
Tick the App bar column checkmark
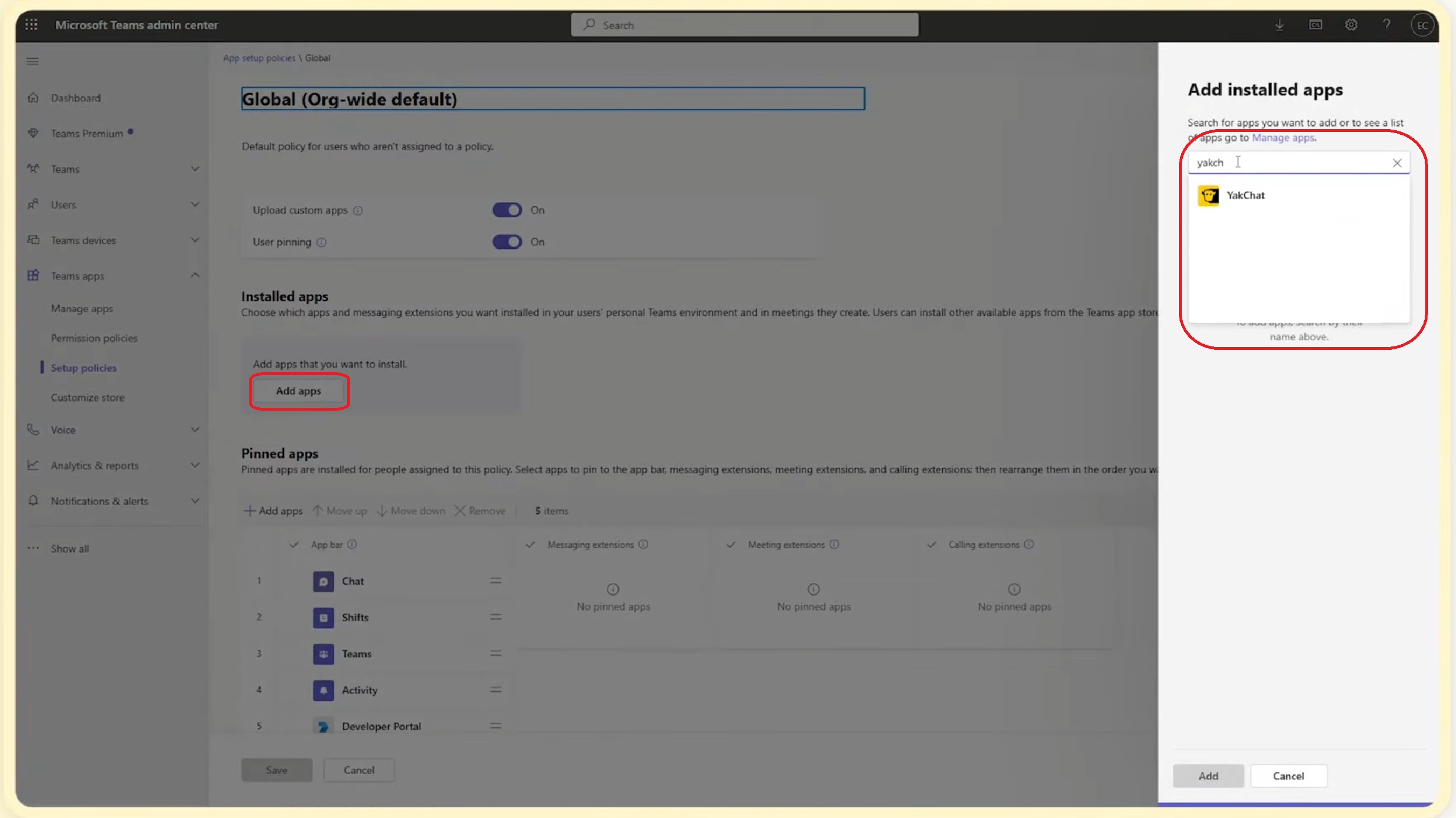pos(294,545)
